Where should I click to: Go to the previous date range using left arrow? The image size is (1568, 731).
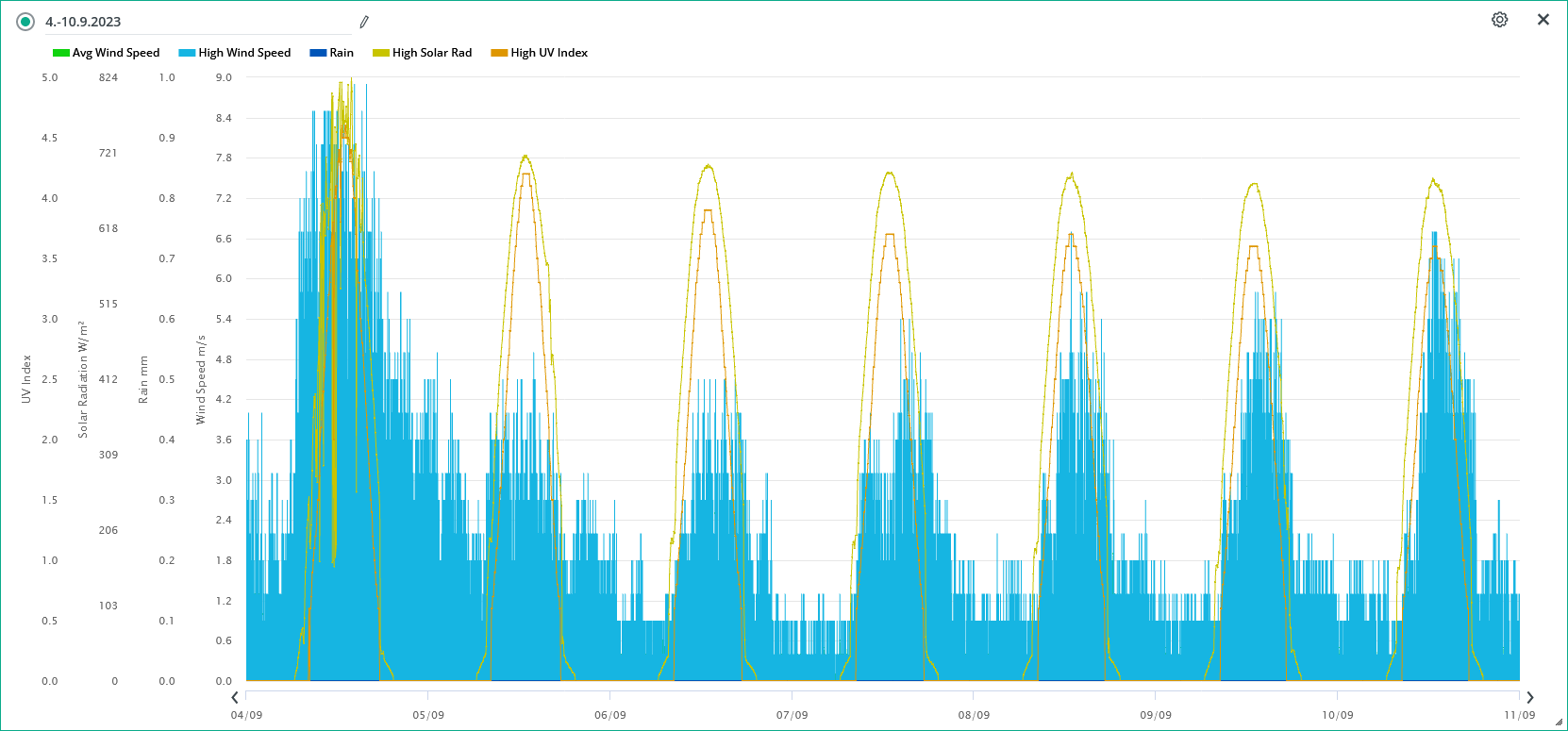[x=235, y=698]
